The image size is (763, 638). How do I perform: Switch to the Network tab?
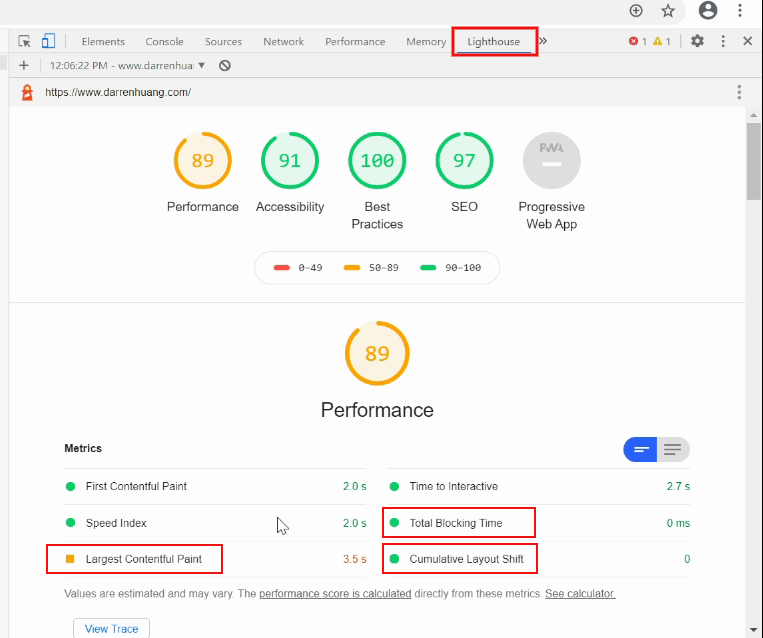coord(284,41)
